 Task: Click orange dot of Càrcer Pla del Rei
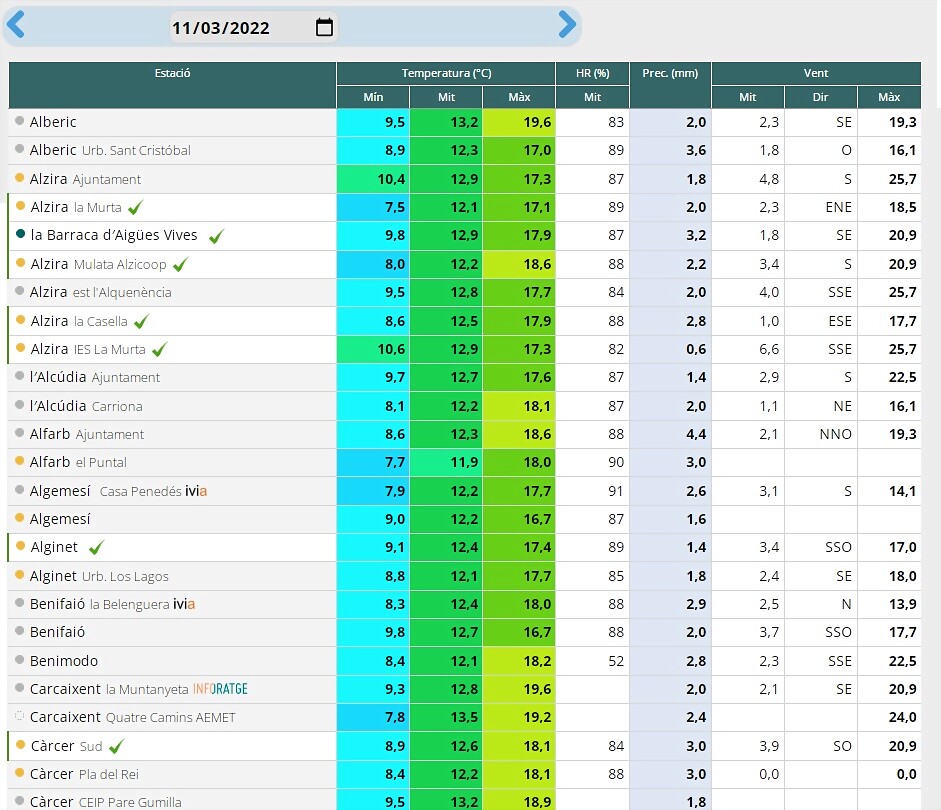(x=19, y=773)
